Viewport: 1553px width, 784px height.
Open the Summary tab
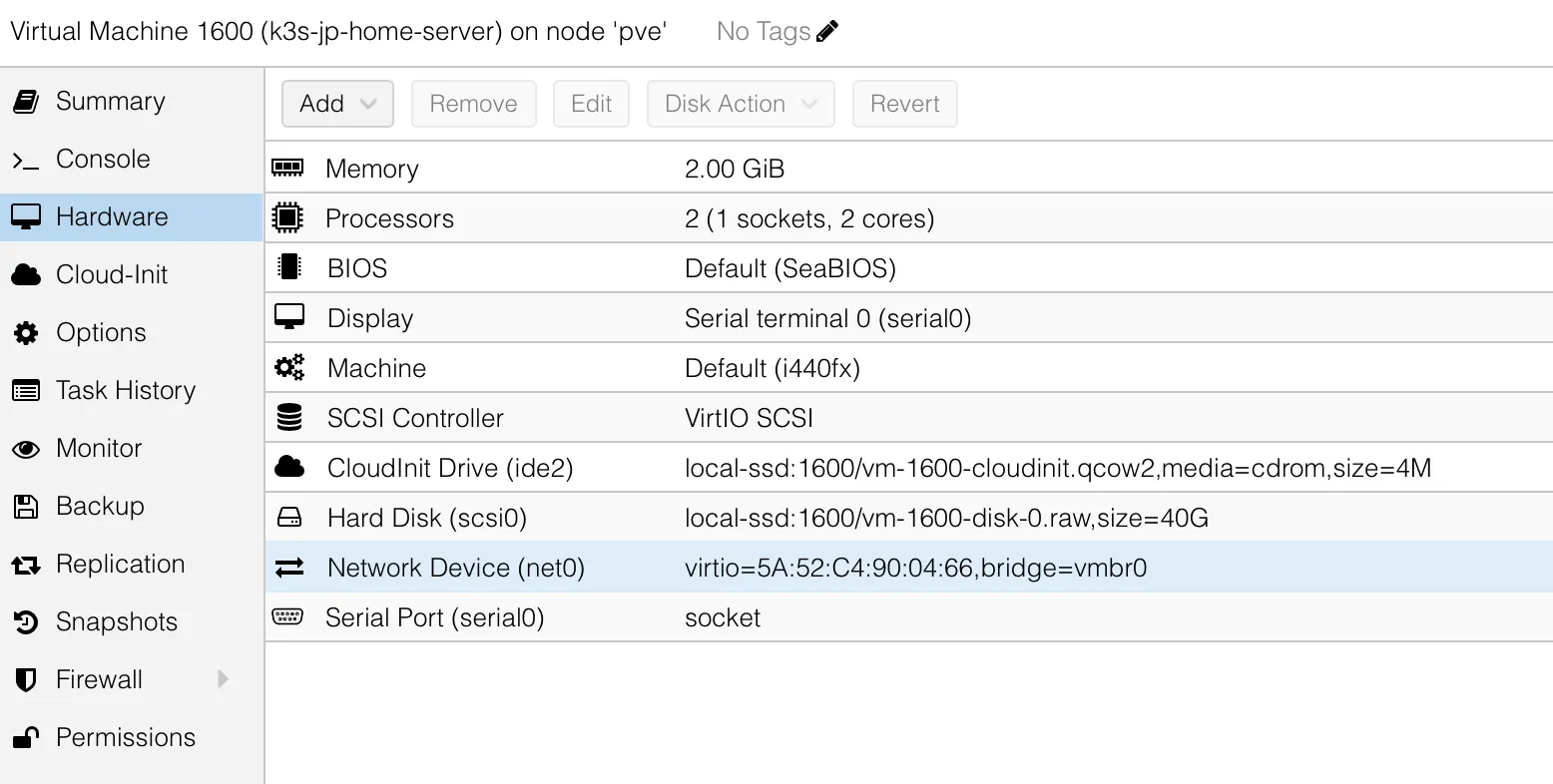110,102
